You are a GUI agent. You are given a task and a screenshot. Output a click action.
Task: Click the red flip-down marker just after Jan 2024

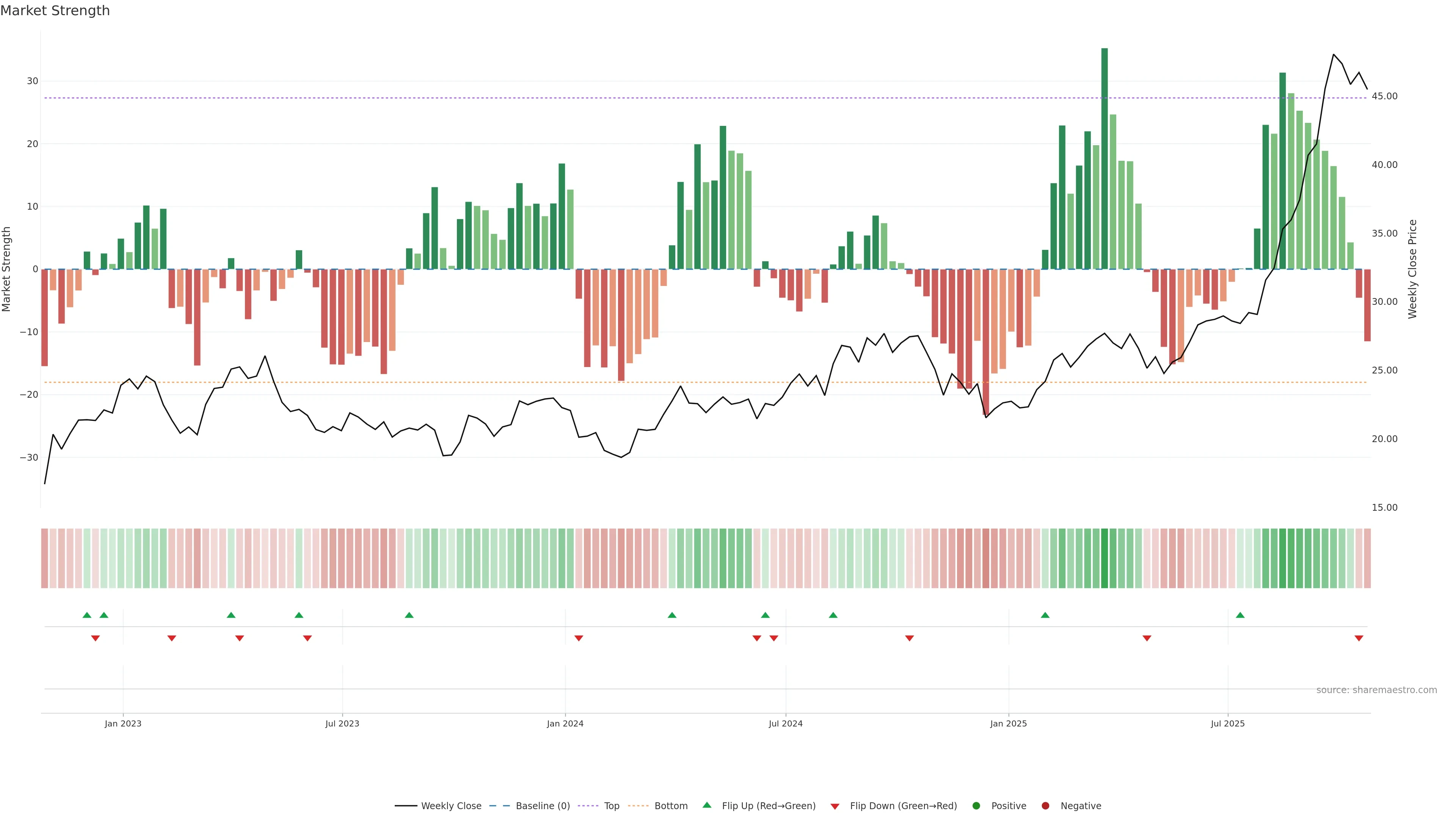579,638
